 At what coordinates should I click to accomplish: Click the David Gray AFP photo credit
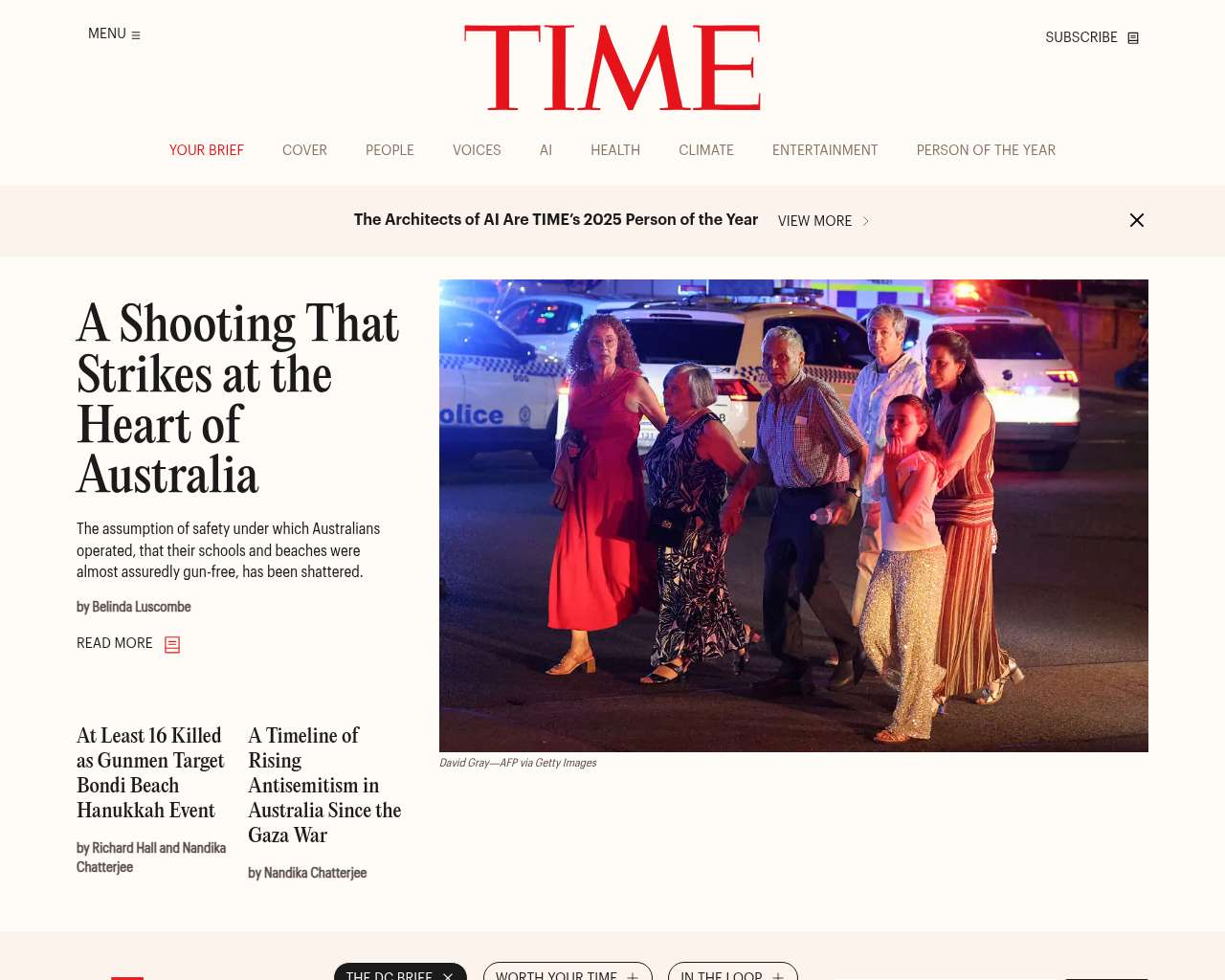tap(518, 763)
